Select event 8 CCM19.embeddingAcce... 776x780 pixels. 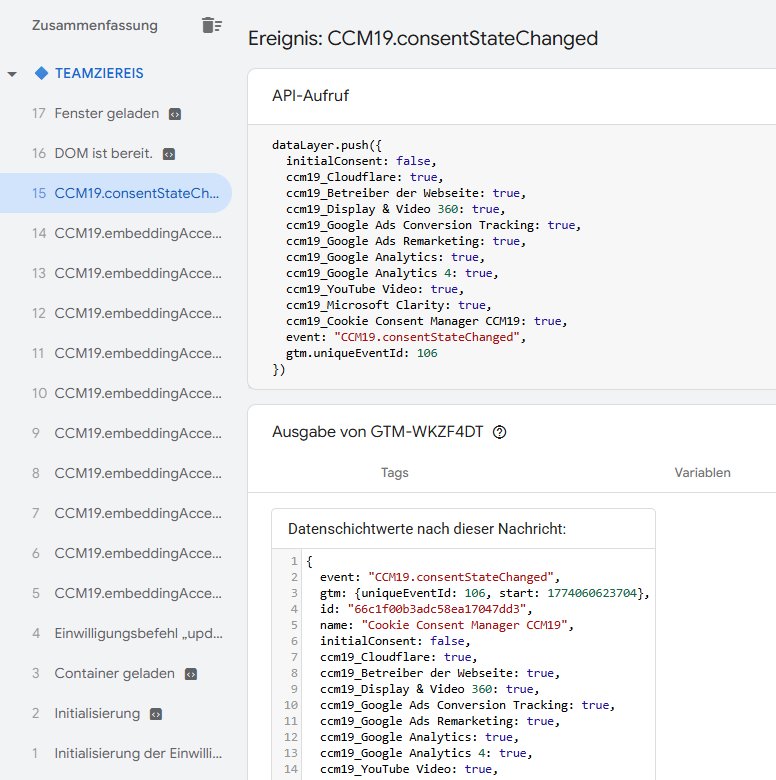tap(116, 473)
